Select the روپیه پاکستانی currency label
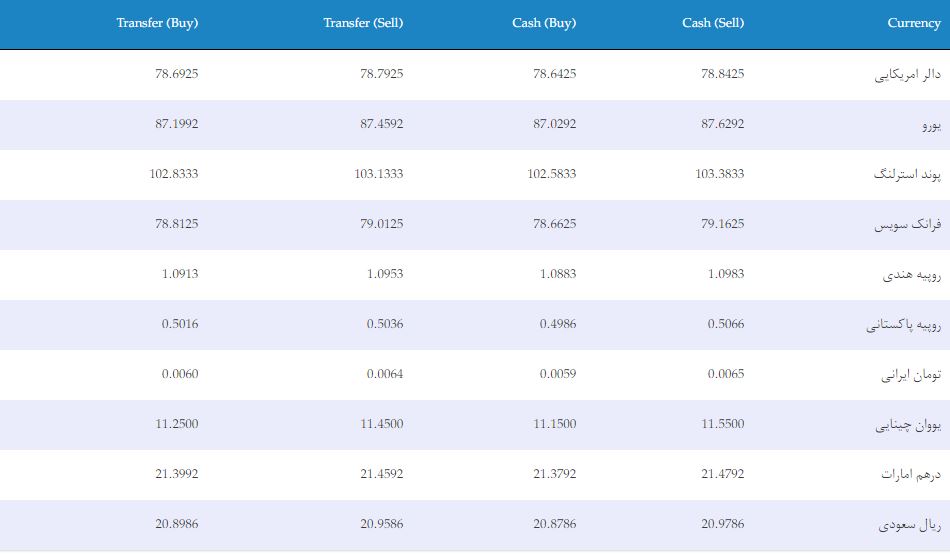Image resolution: width=950 pixels, height=554 pixels. tap(903, 324)
